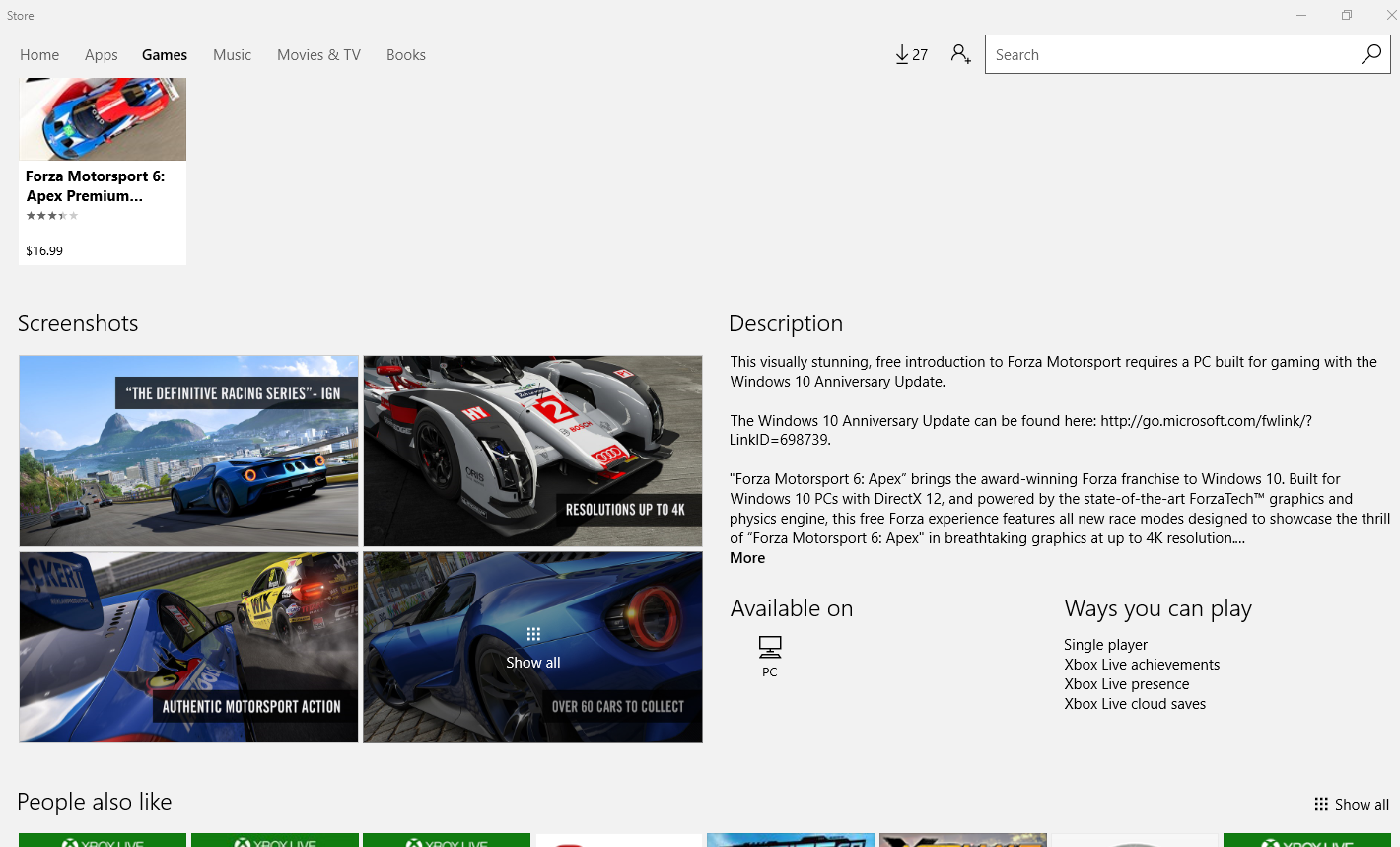Open the Authentic Motorsport Action screenshot

[x=188, y=647]
